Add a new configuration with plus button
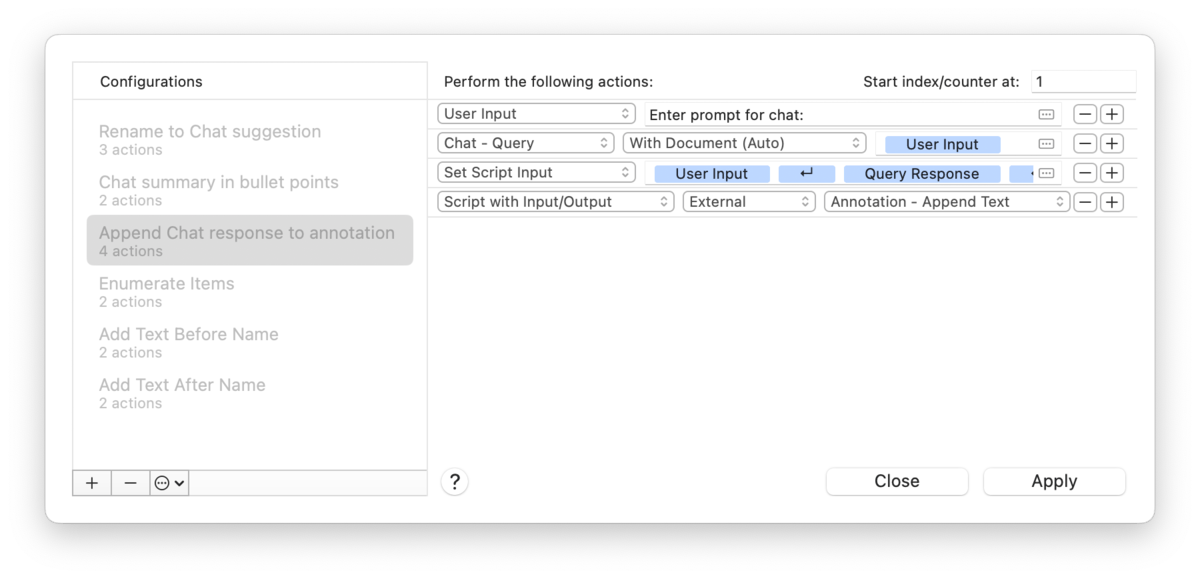1200x579 pixels. coord(92,483)
